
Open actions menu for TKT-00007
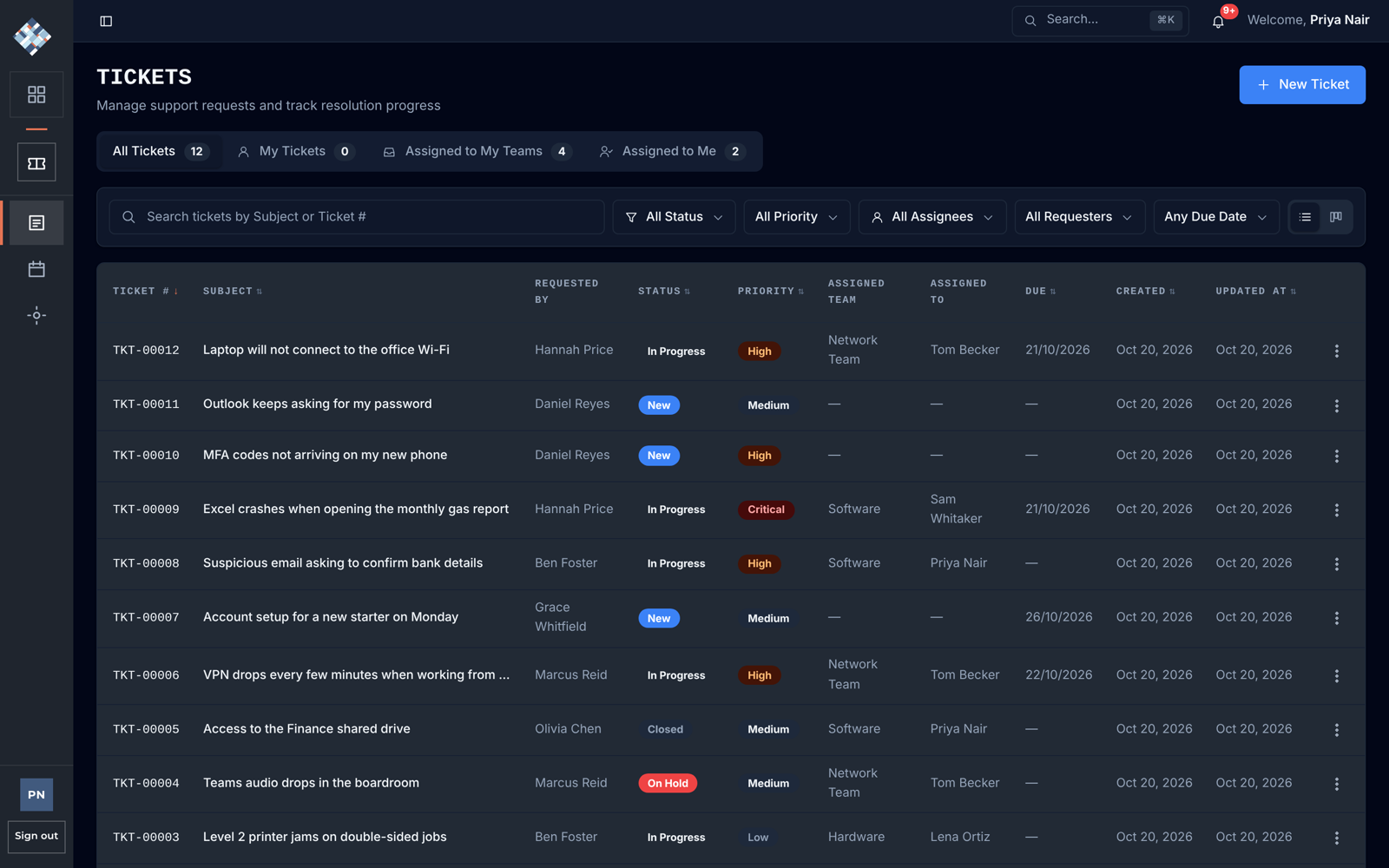coord(1337,618)
